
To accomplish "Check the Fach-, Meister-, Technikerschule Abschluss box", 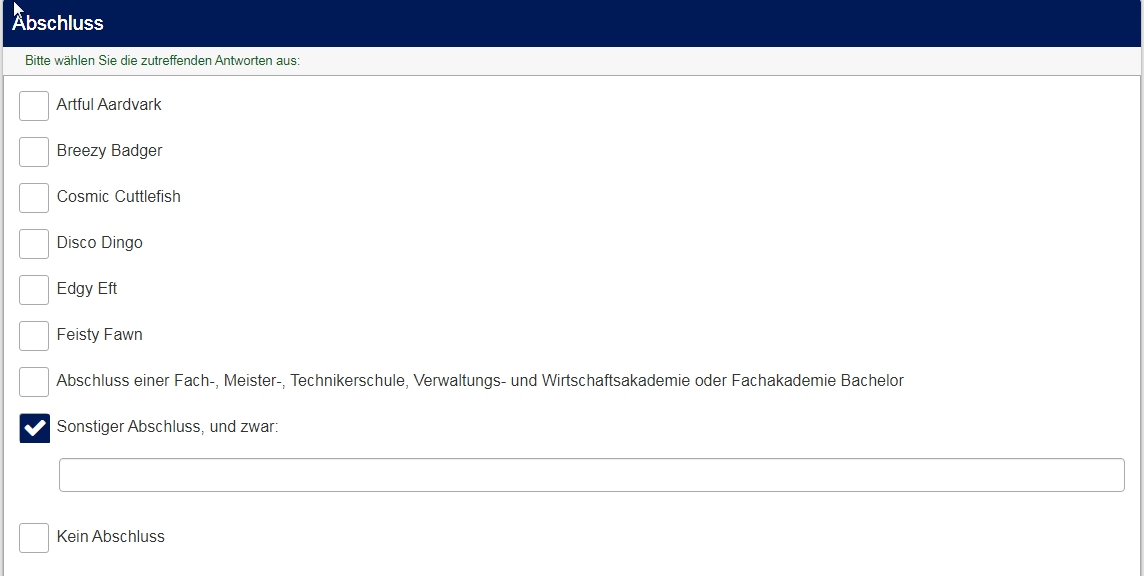I will point(34,381).
